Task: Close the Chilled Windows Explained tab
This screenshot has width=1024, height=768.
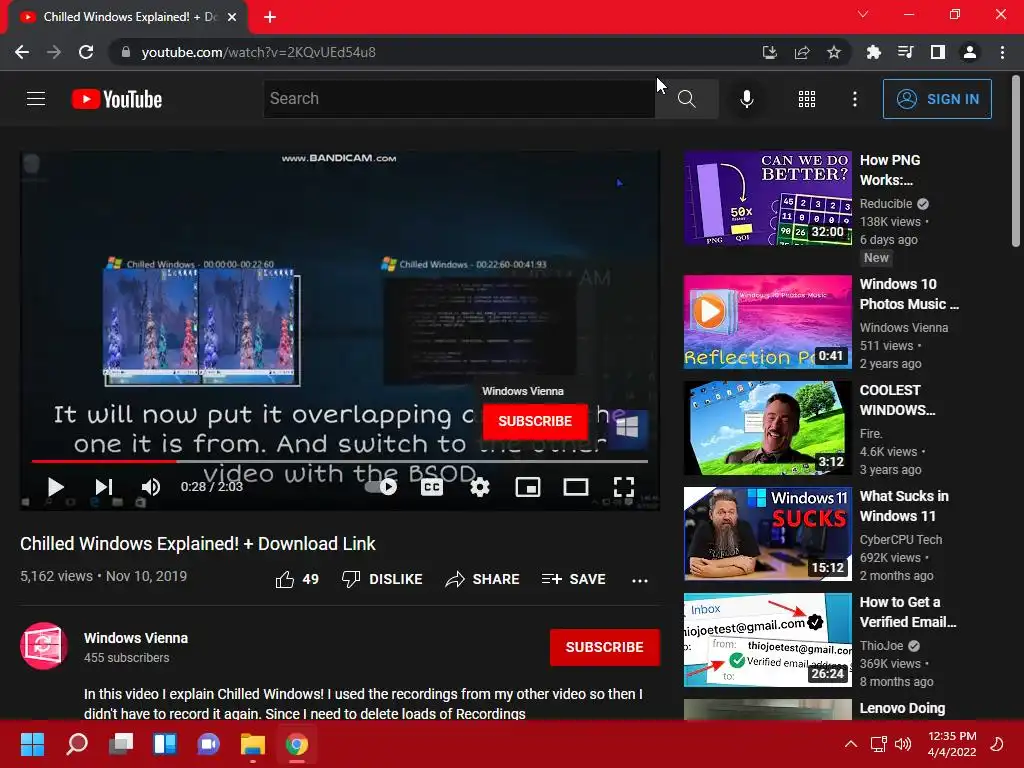Action: pyautogui.click(x=232, y=17)
